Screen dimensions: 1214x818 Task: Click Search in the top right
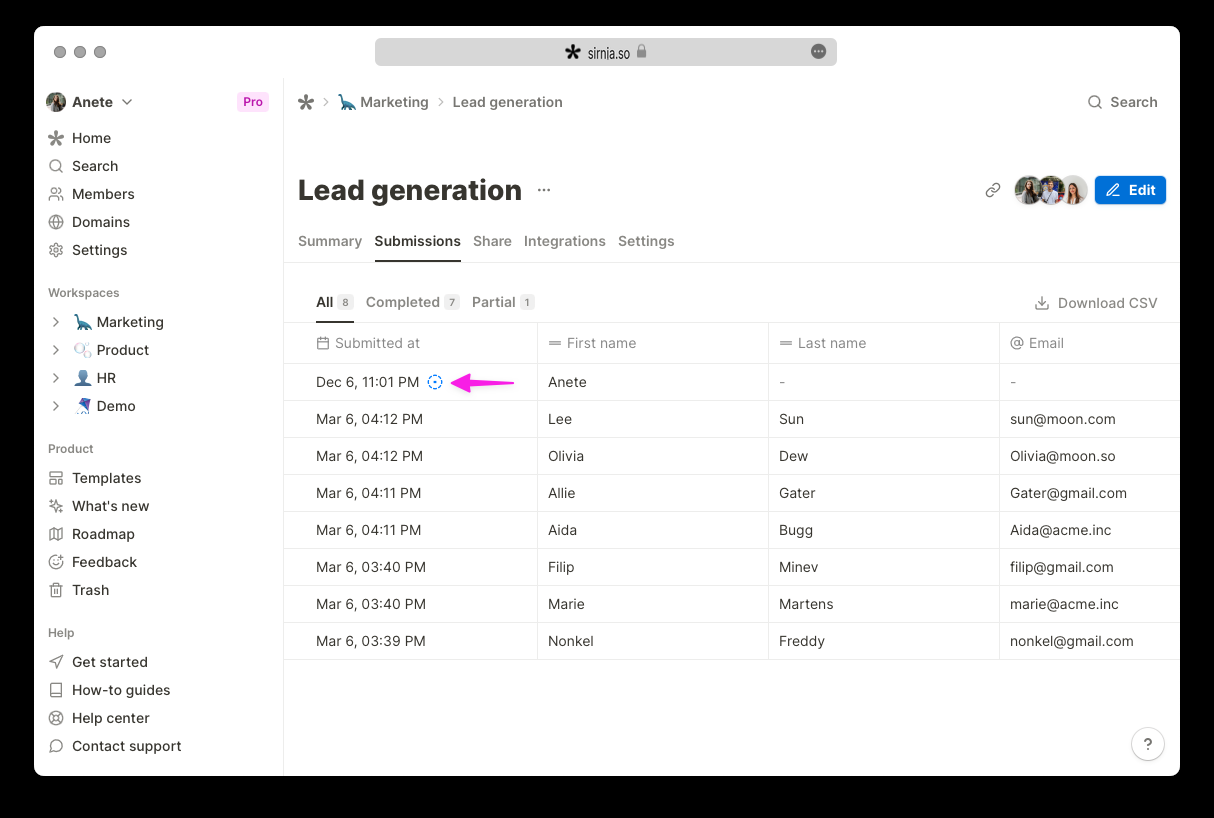pyautogui.click(x=1122, y=102)
